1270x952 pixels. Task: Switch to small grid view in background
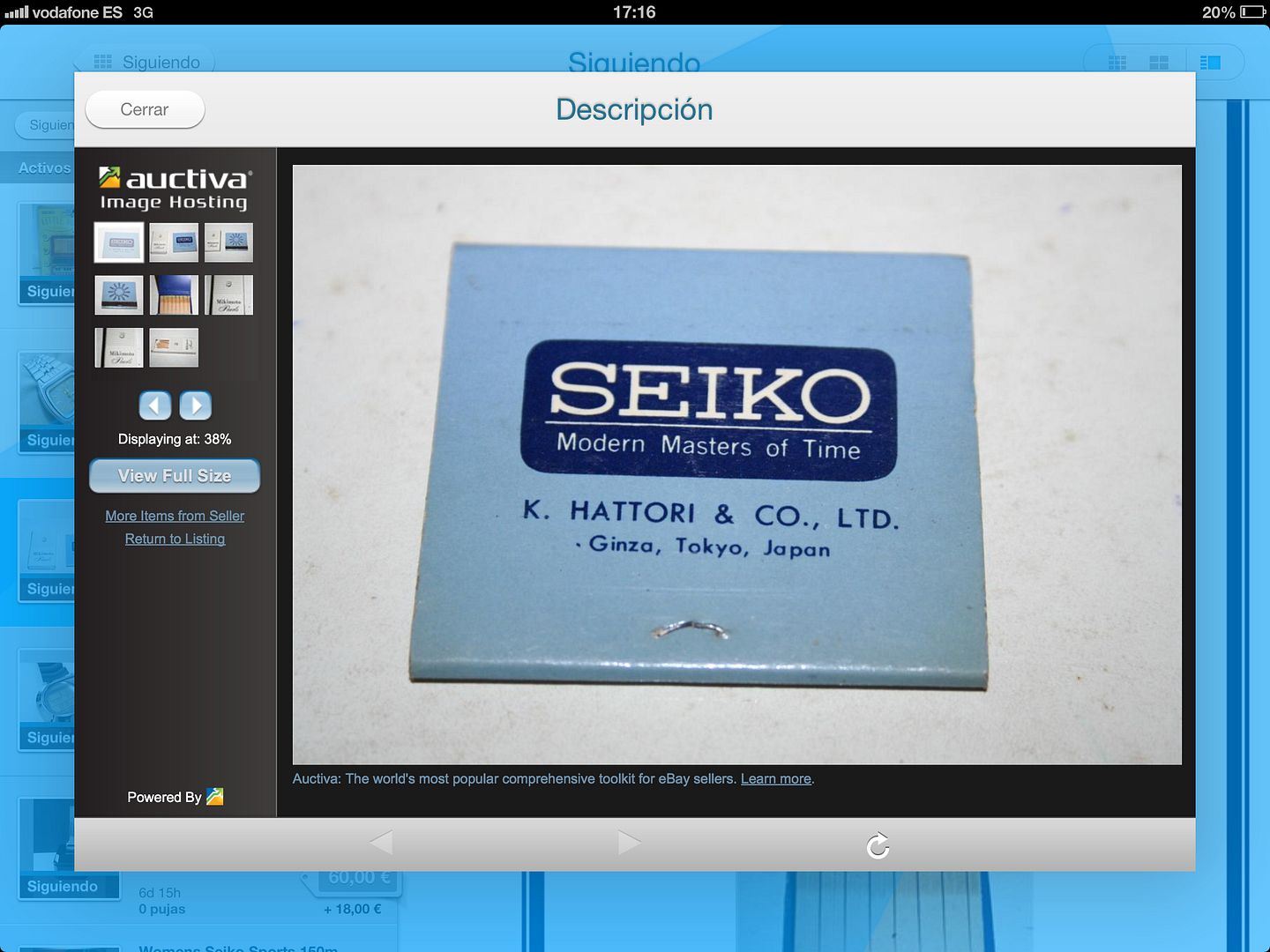click(1117, 63)
